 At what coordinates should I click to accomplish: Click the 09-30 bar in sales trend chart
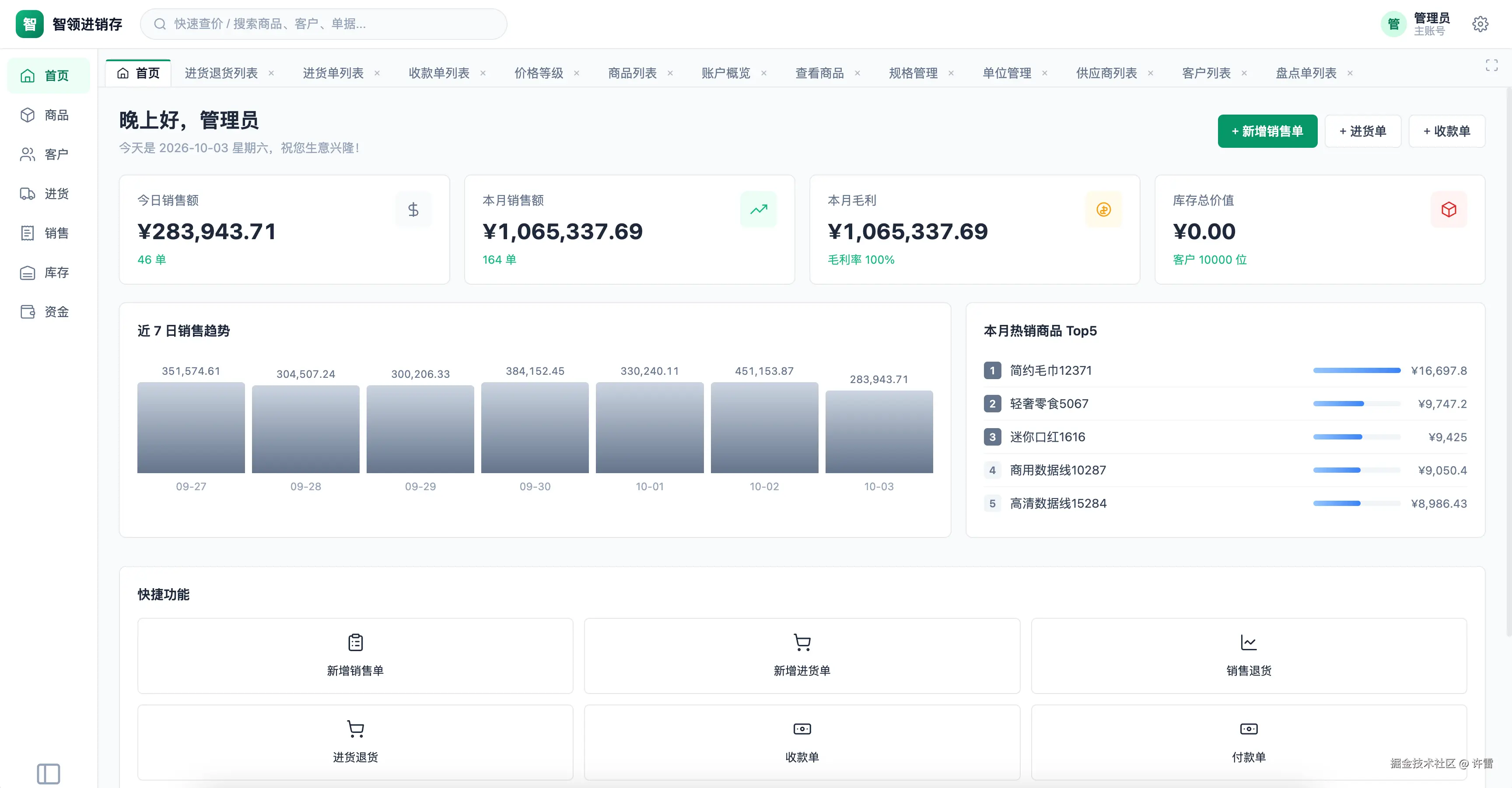[x=535, y=428]
